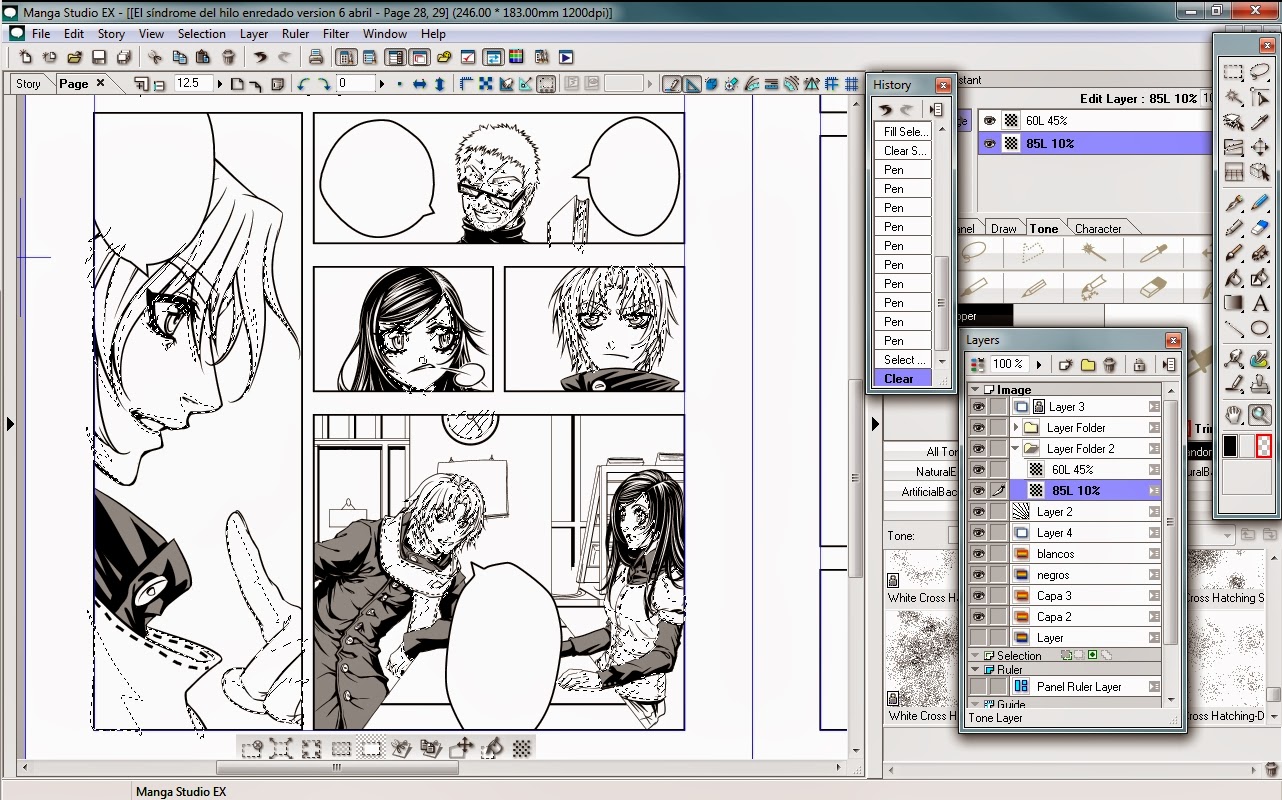
Task: Open the Ruler menu
Action: 295,34
